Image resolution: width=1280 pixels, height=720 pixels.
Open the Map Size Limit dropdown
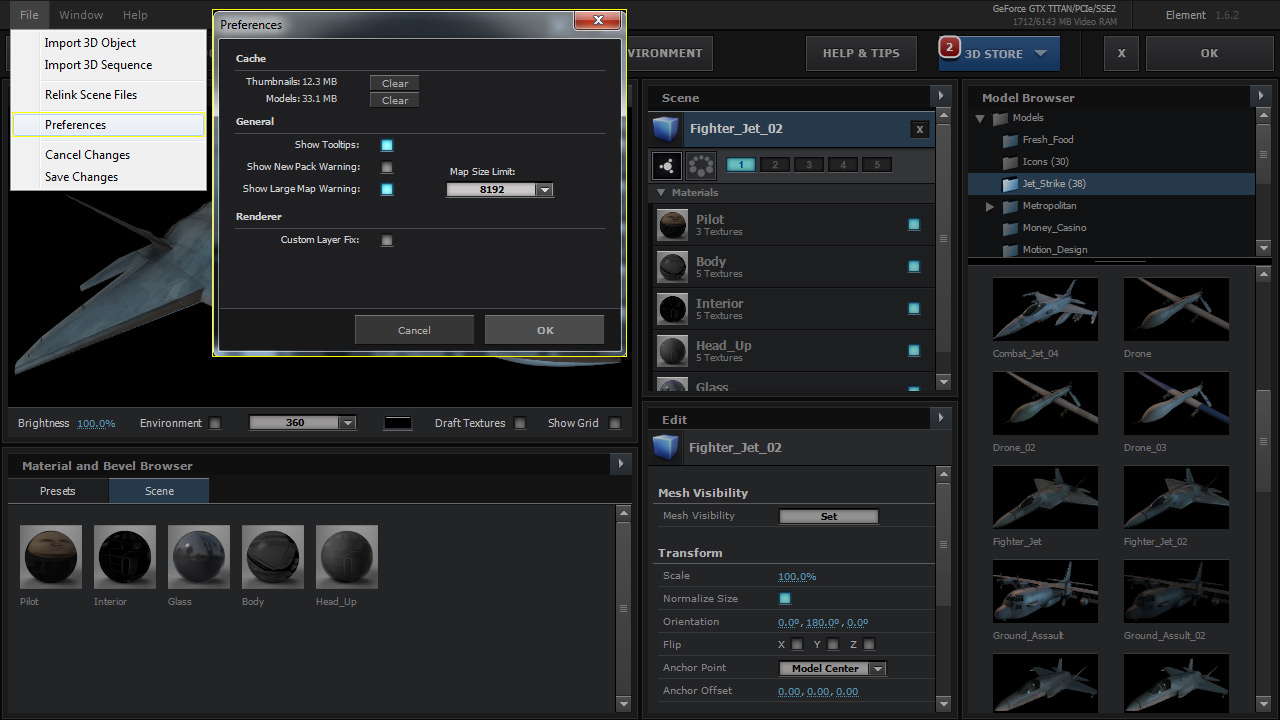544,189
